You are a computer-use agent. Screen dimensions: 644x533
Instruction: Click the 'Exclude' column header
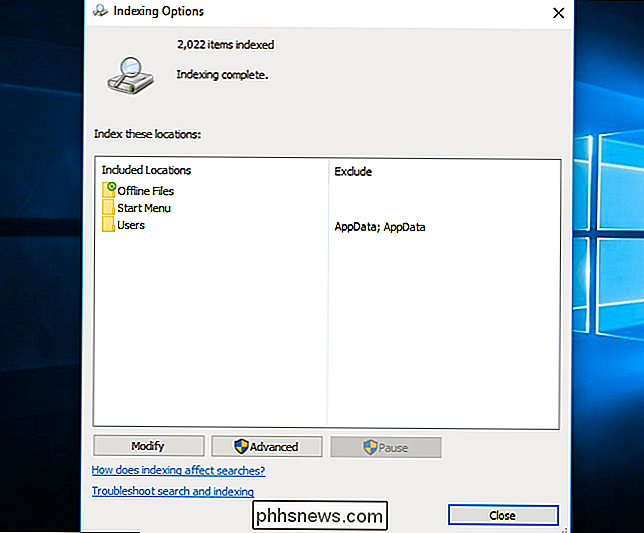pos(353,172)
